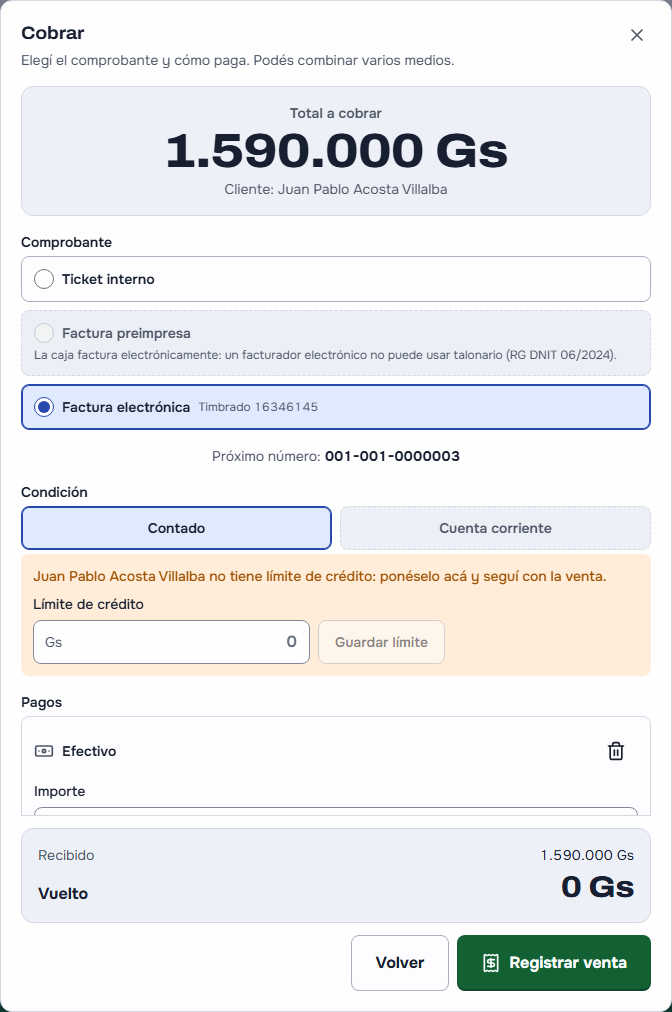The width and height of the screenshot is (672, 1012).
Task: Save the credit limit with Guardar límite
Action: [382, 642]
